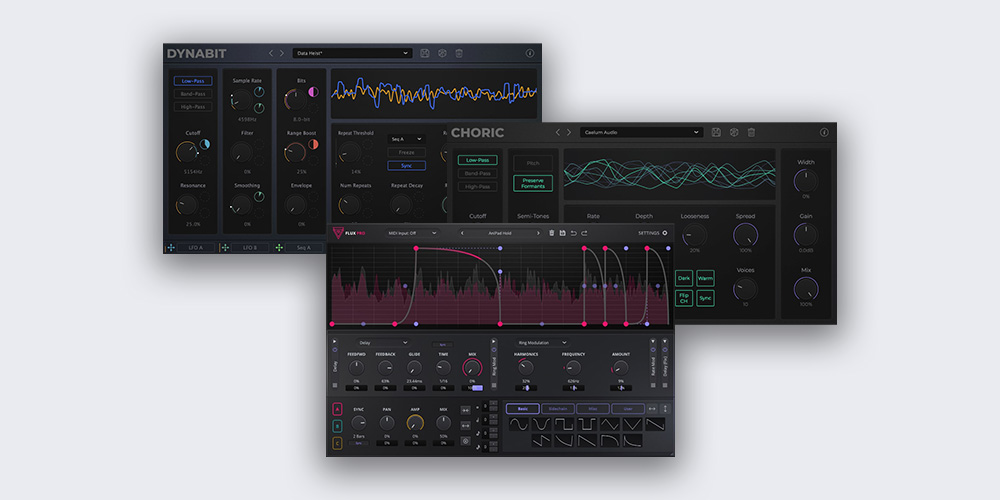Select envelope A button in Flux Pro
1000x500 pixels.
(x=337, y=409)
